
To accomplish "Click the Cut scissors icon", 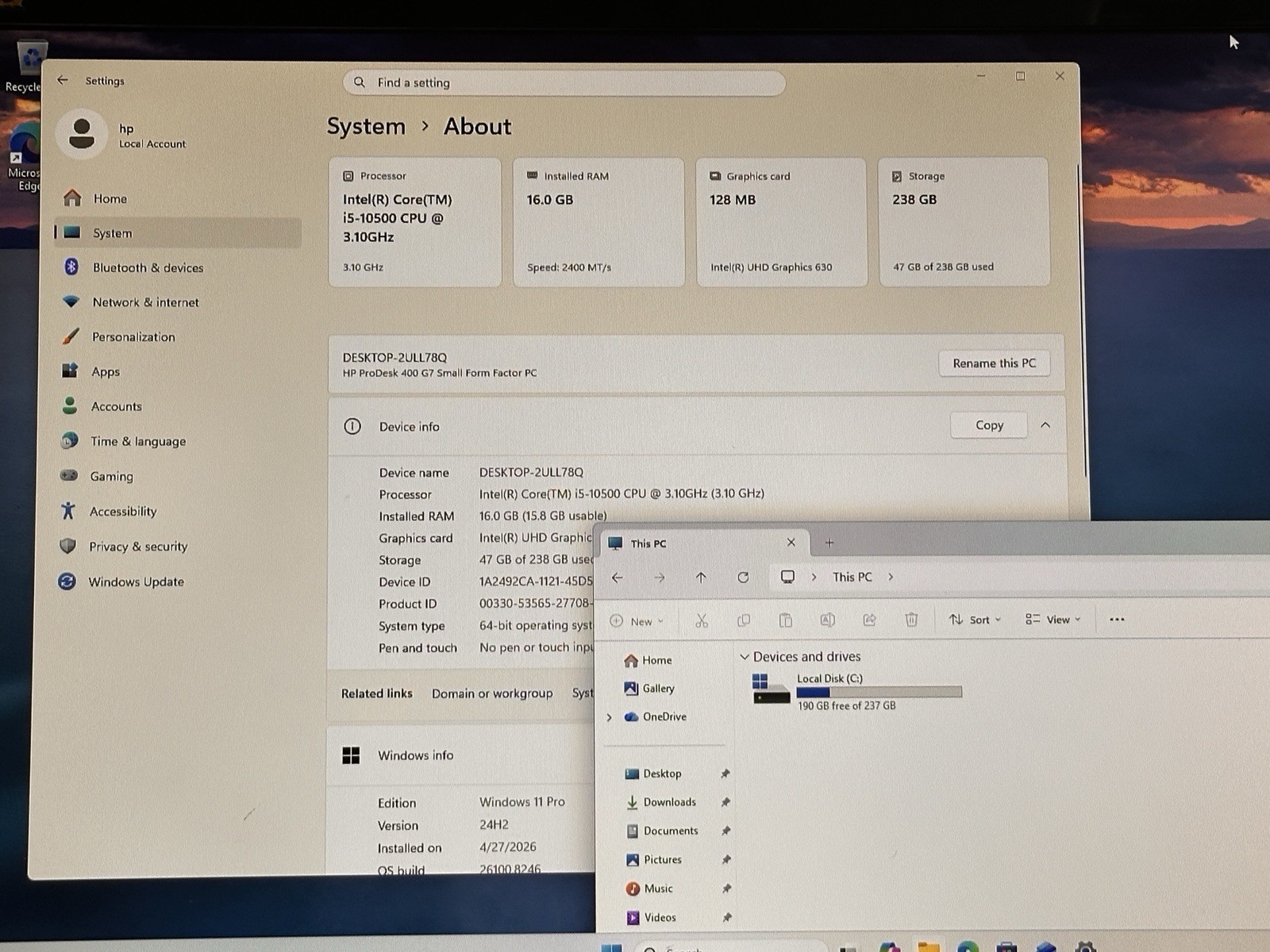I will click(x=702, y=620).
